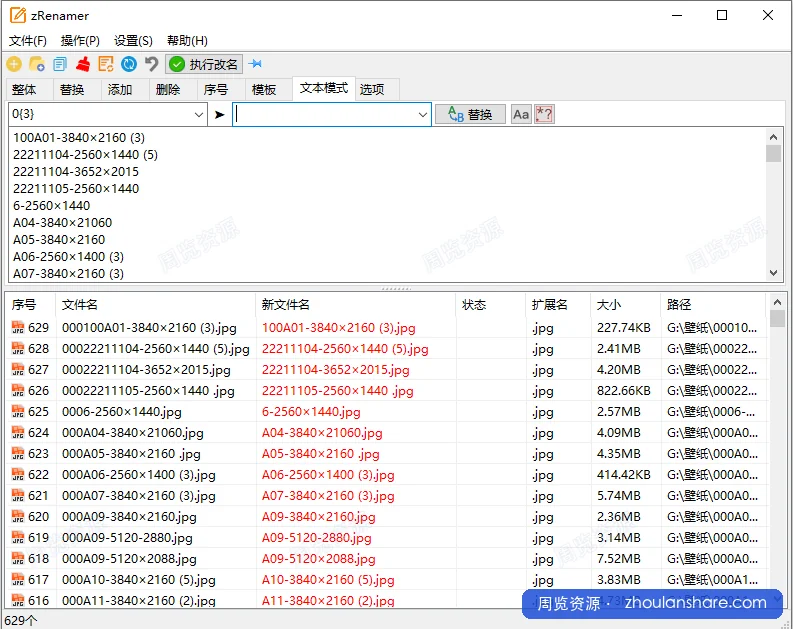Toggle the Aa case sensitivity button
The image size is (793, 629).
tap(521, 114)
